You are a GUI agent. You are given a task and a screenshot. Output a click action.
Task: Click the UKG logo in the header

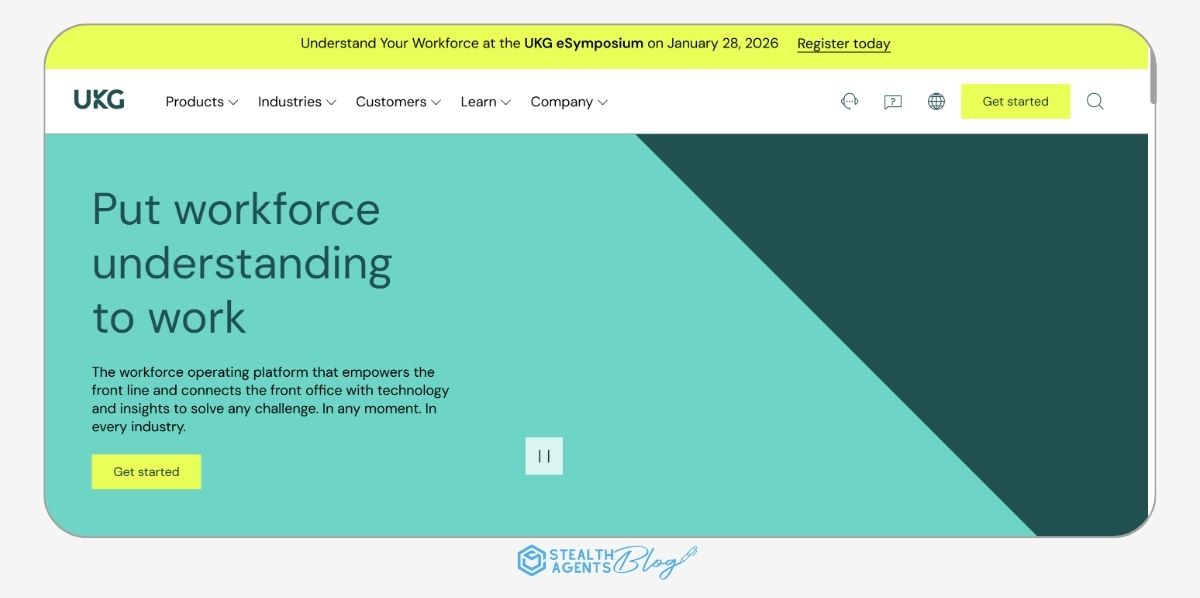point(99,100)
